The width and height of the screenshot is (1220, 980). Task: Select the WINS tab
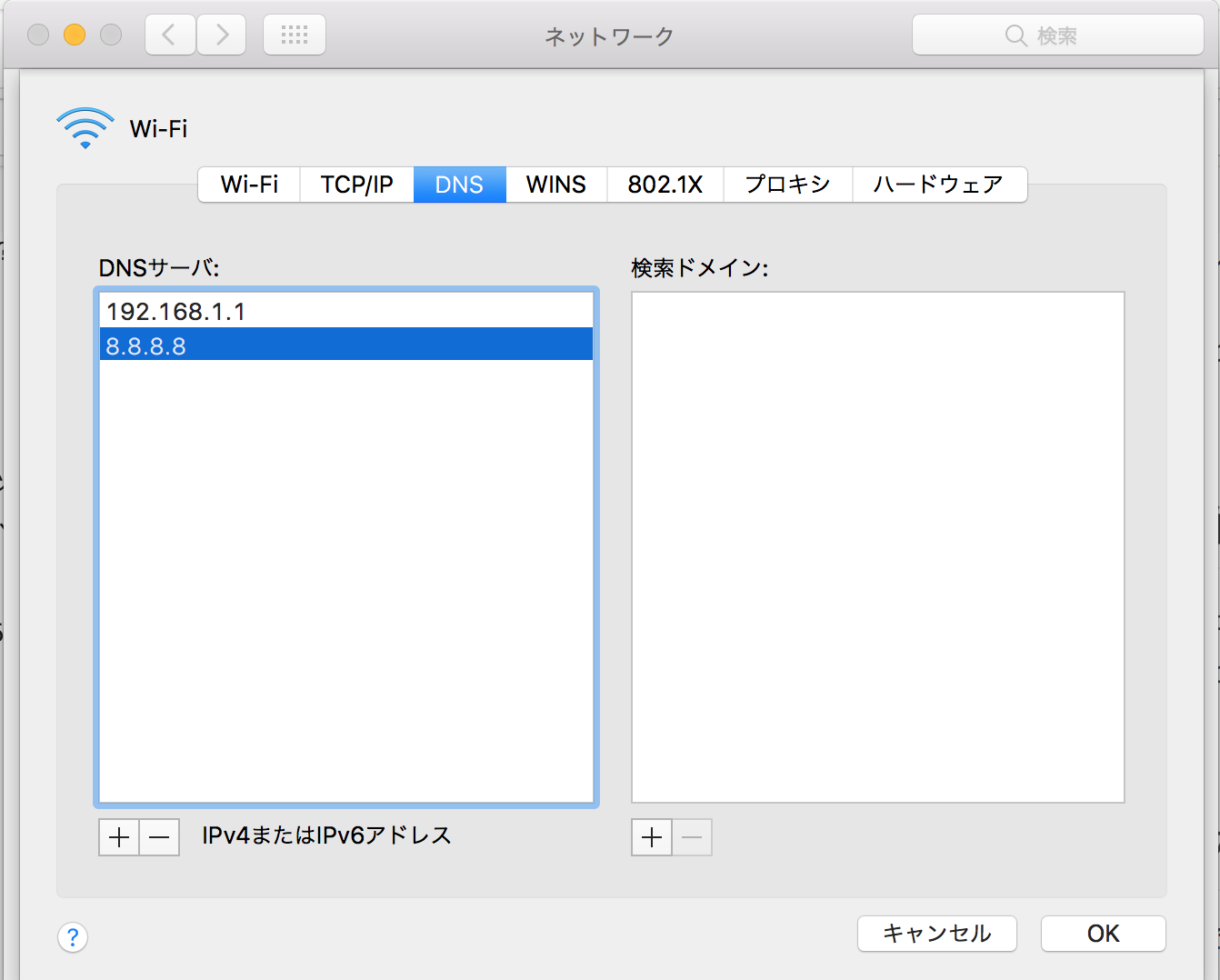pyautogui.click(x=555, y=185)
